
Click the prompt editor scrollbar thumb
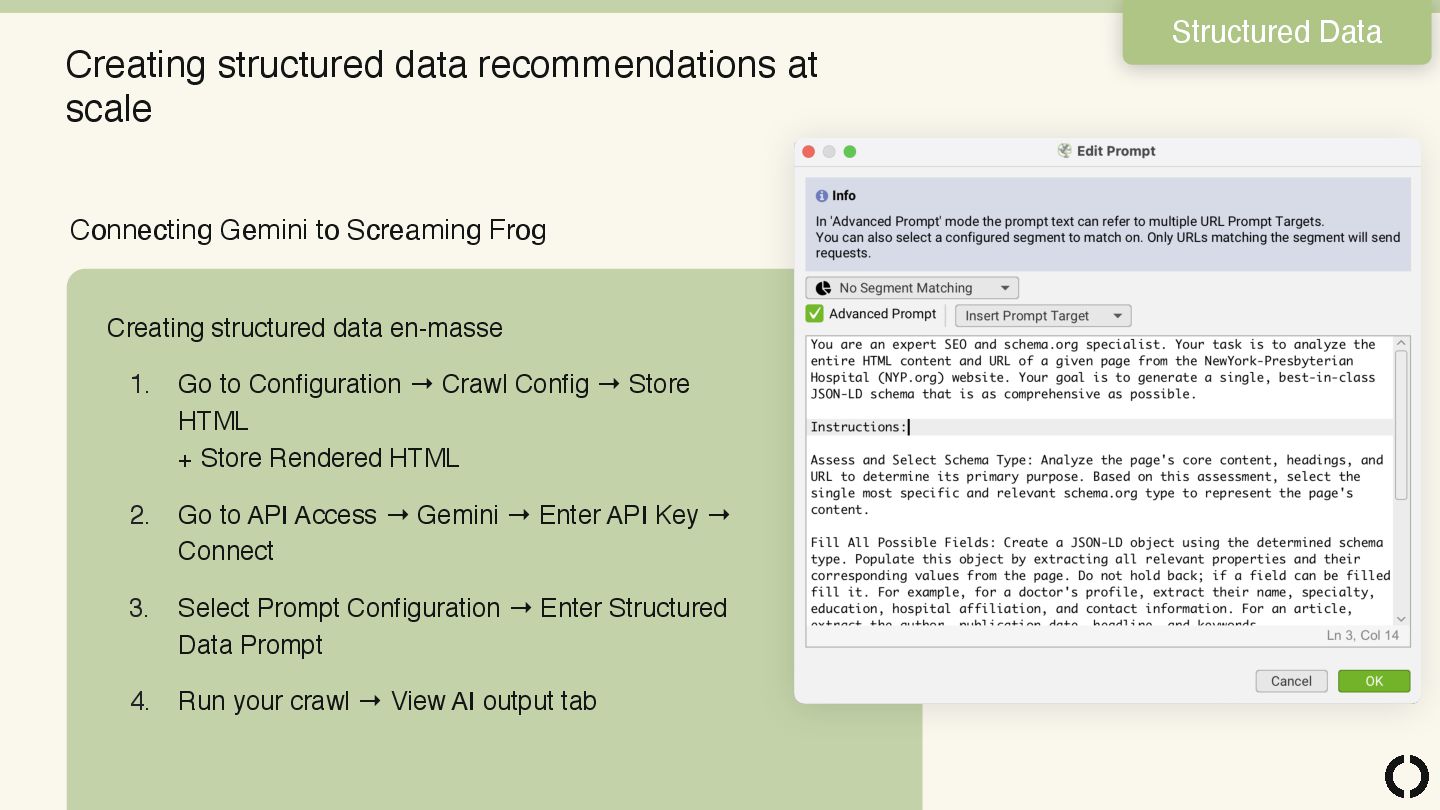click(1401, 424)
